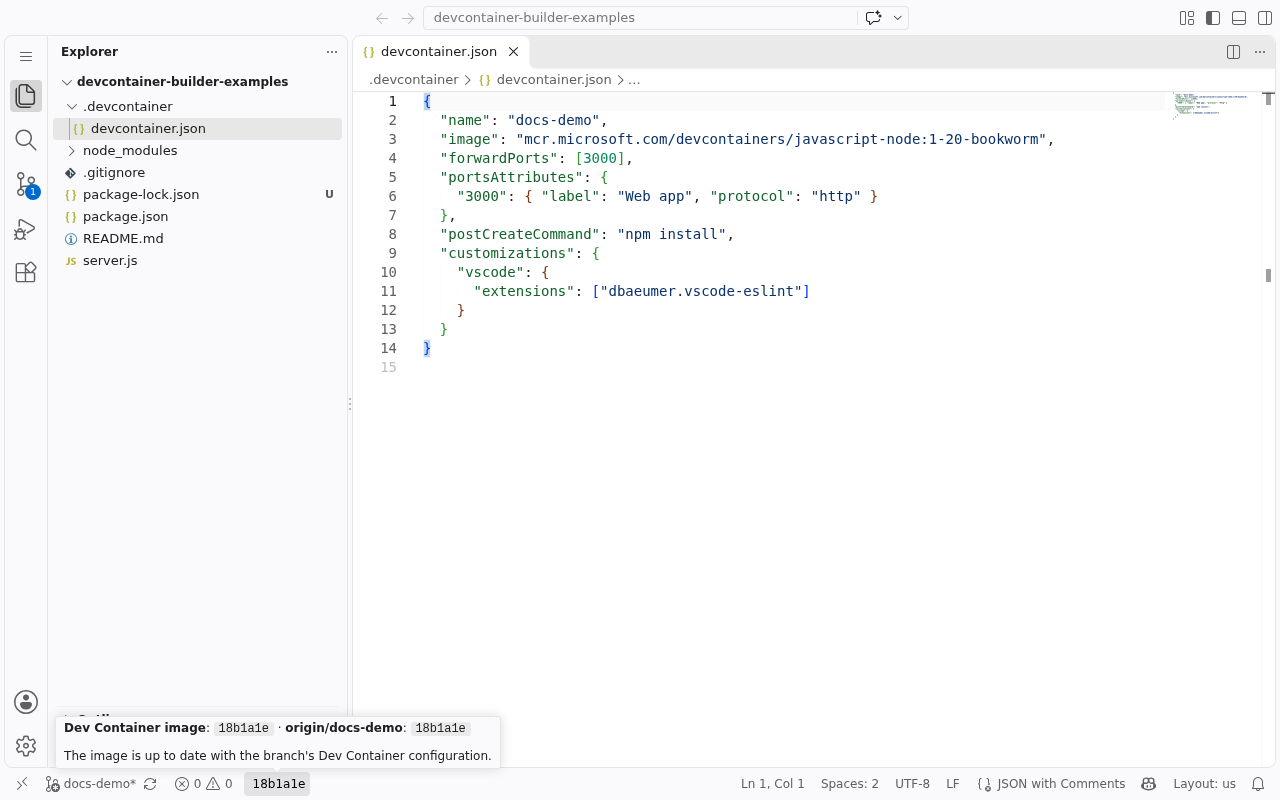Image resolution: width=1280 pixels, height=800 pixels.
Task: Open Explorer views and more actions menu
Action: (332, 52)
